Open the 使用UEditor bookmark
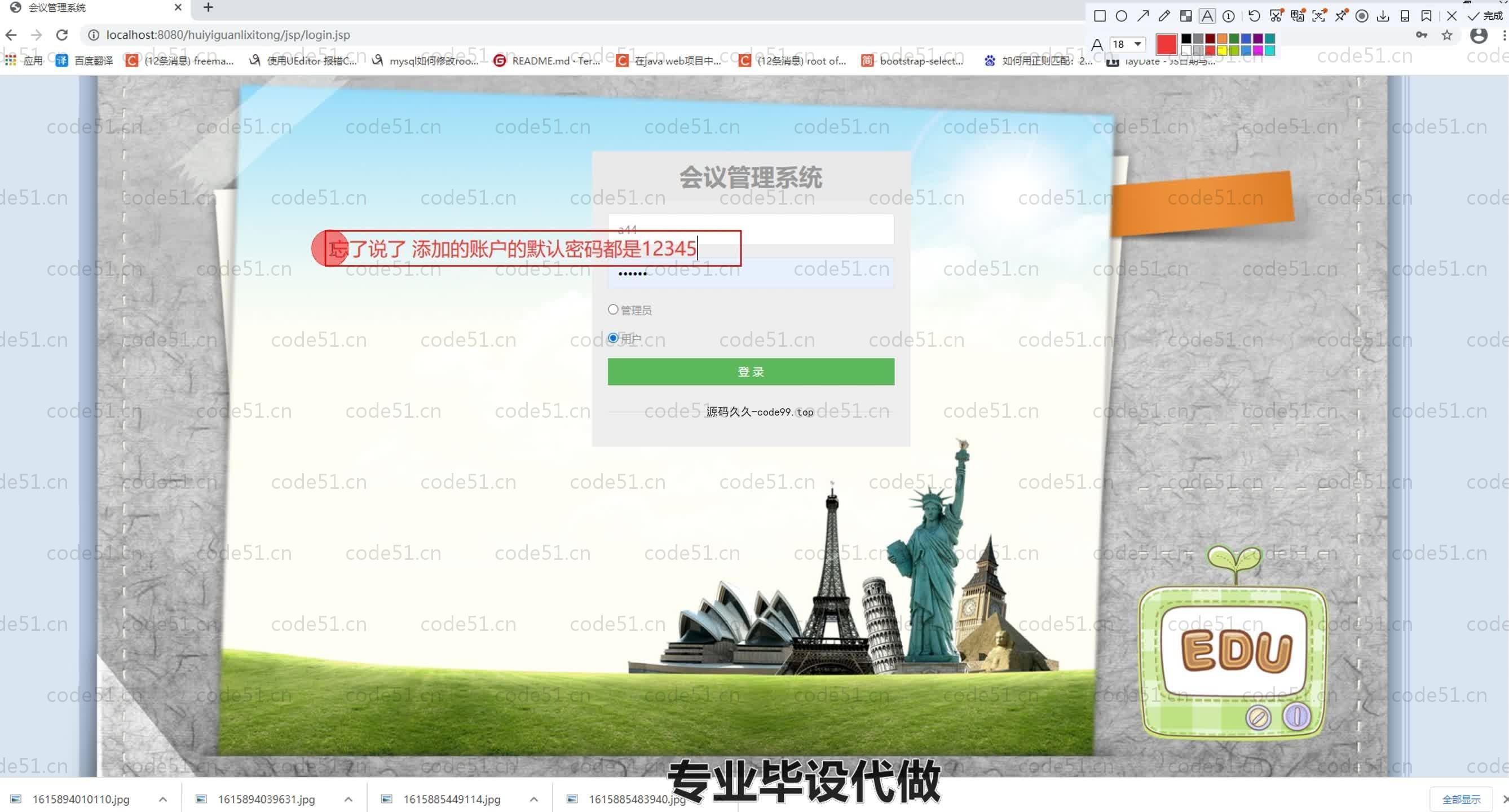This screenshot has width=1509, height=812. [303, 60]
